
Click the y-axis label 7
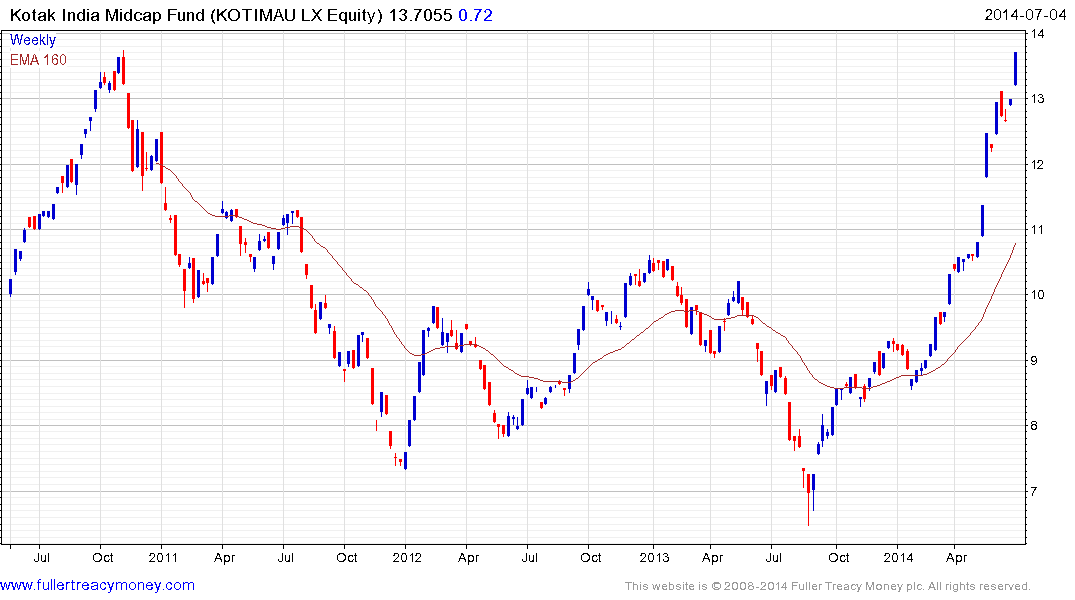click(1035, 492)
